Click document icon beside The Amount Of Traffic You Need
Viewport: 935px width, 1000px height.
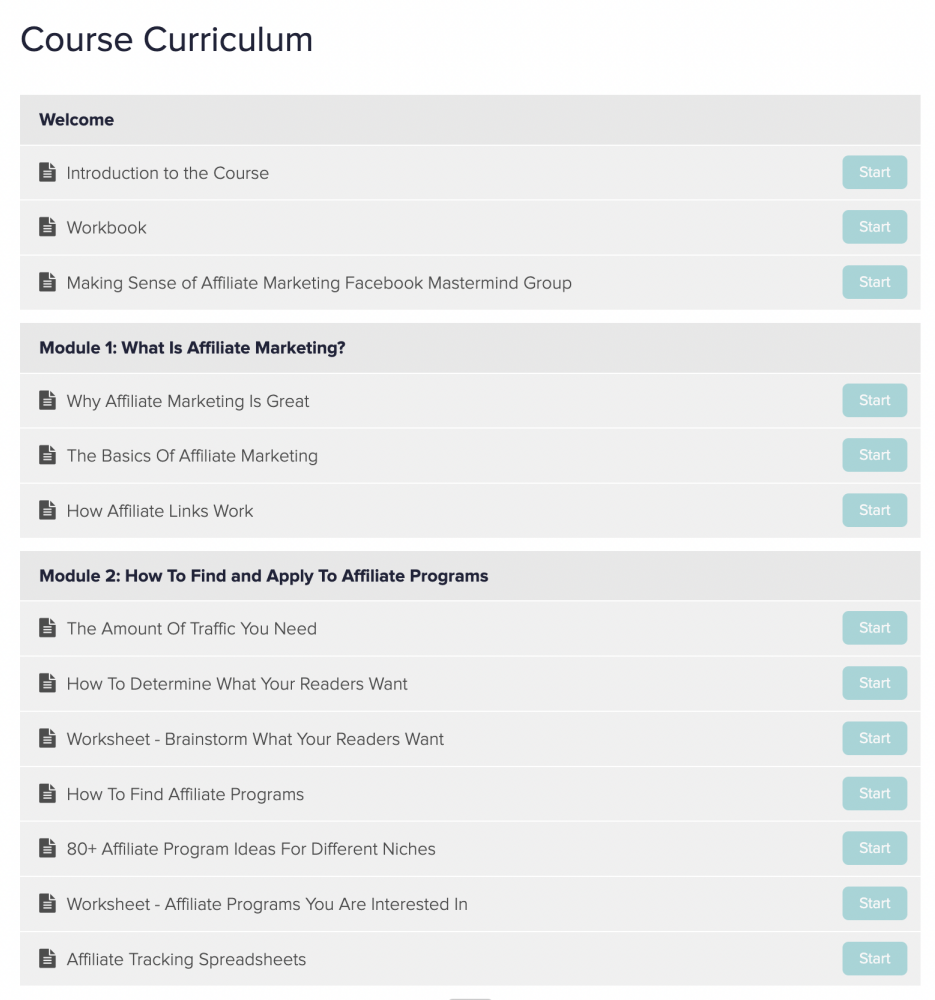[47, 628]
